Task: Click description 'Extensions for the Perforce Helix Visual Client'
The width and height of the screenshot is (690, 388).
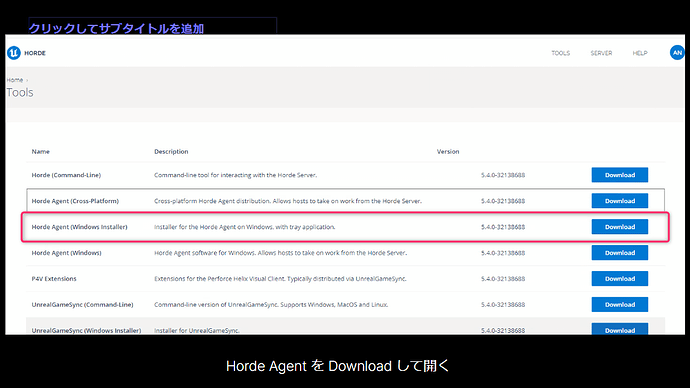Action: [x=280, y=279]
